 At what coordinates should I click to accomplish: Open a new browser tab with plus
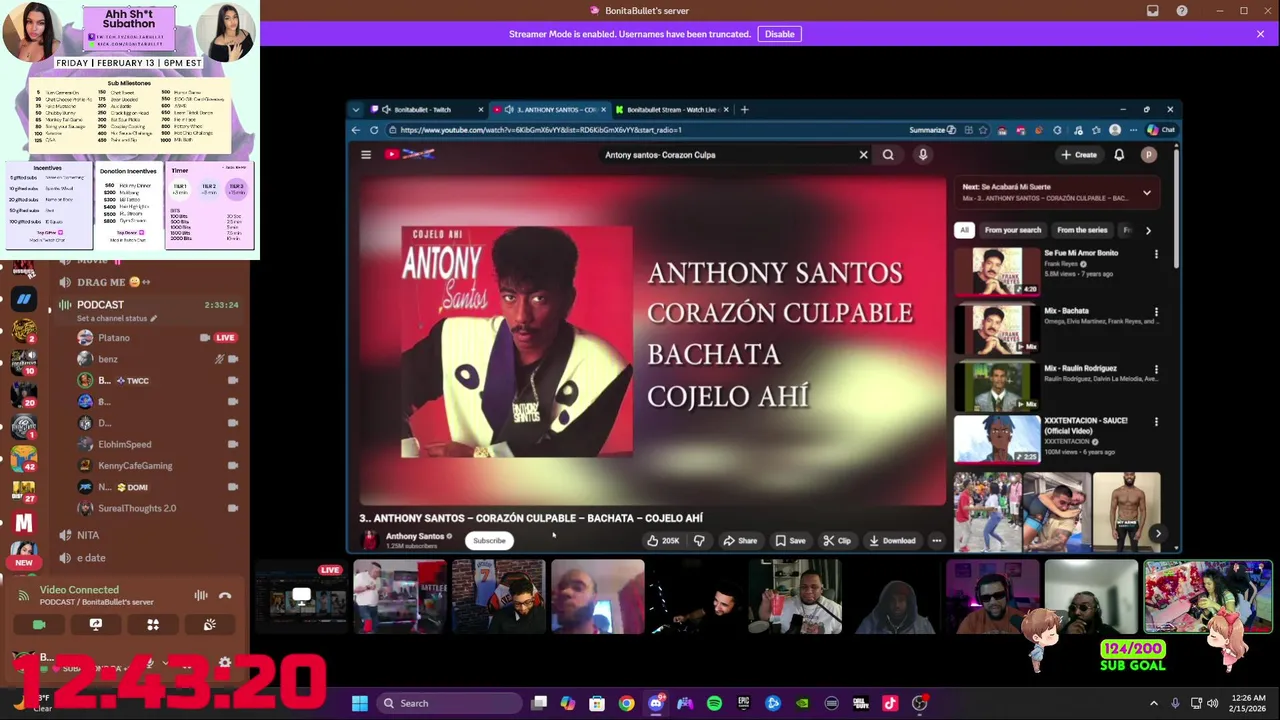[x=744, y=110]
